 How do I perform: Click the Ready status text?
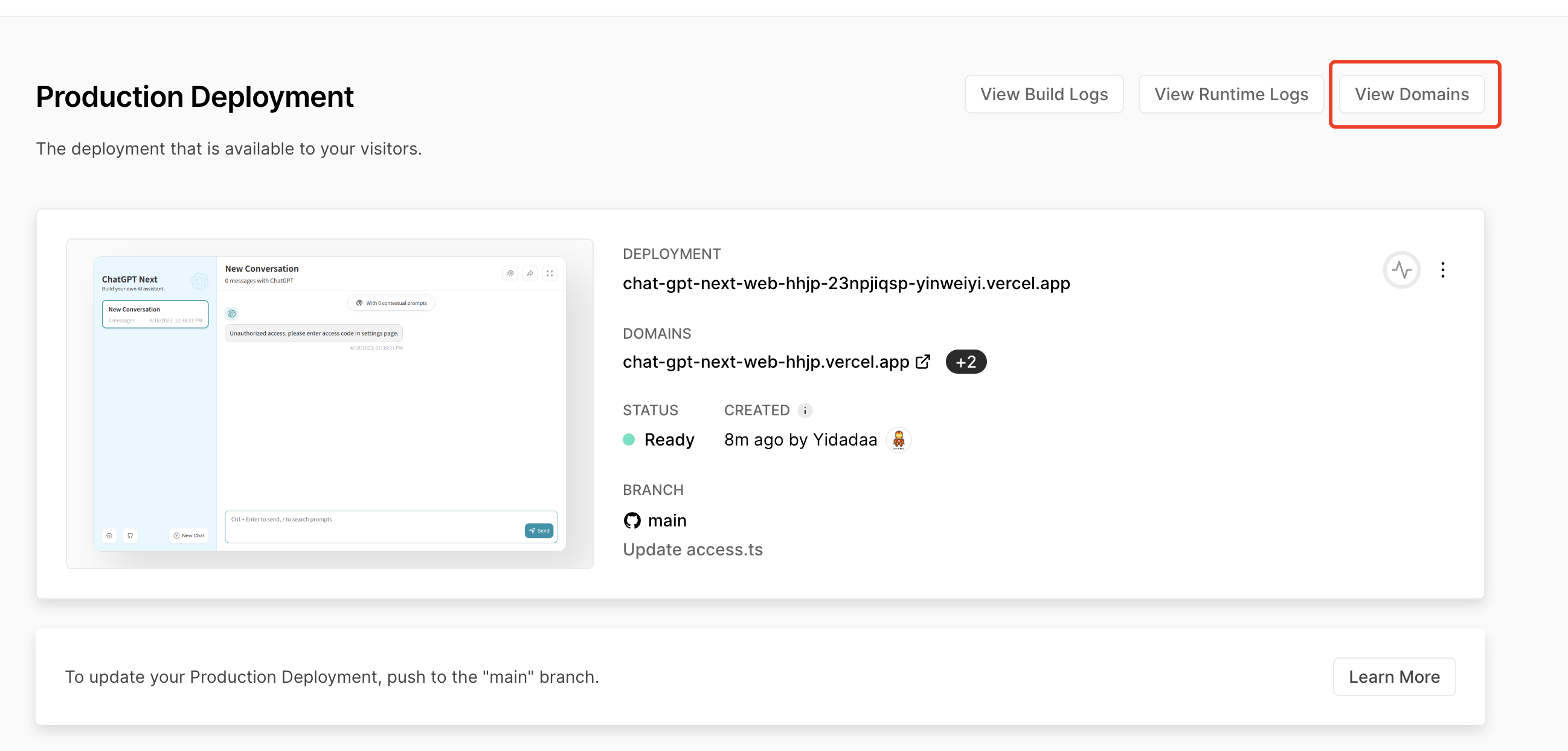[669, 439]
